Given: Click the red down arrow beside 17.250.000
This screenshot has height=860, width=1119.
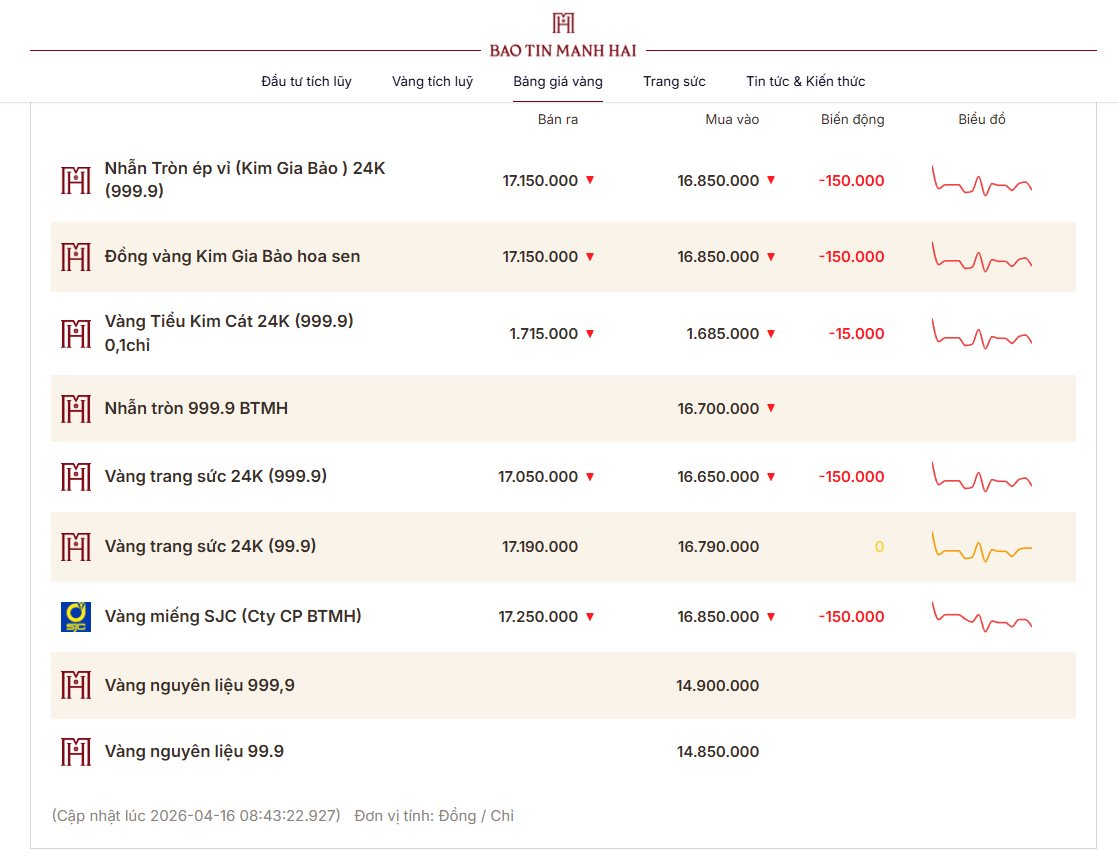Looking at the screenshot, I should click(590, 617).
